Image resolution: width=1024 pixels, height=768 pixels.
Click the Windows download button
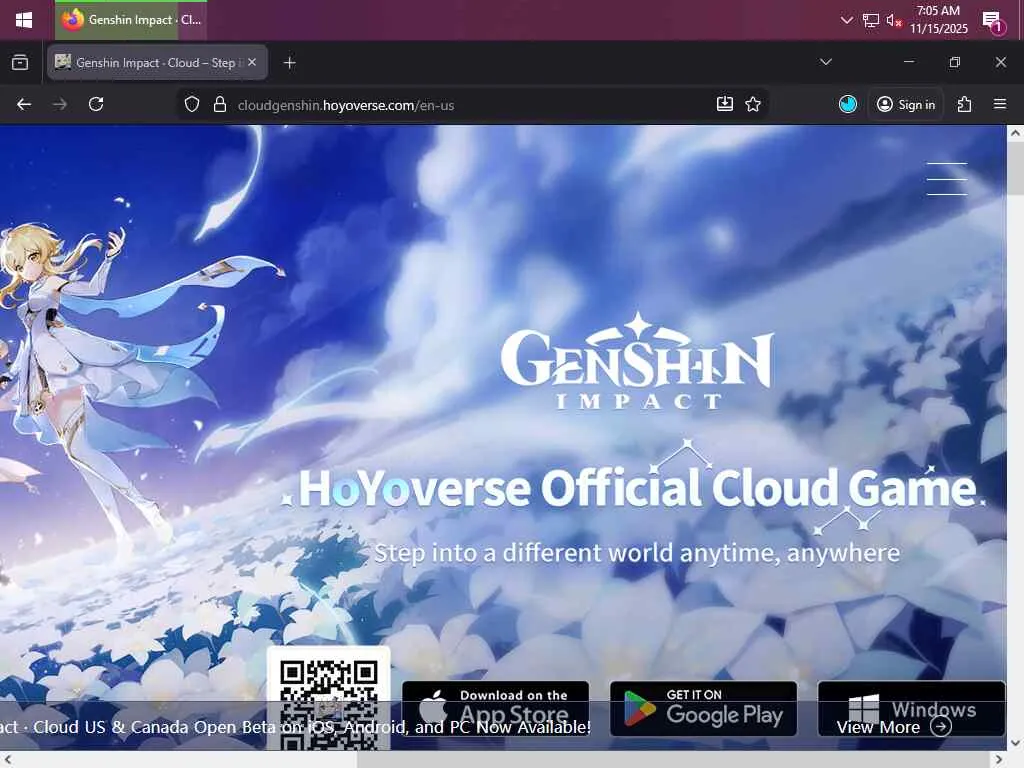point(911,709)
